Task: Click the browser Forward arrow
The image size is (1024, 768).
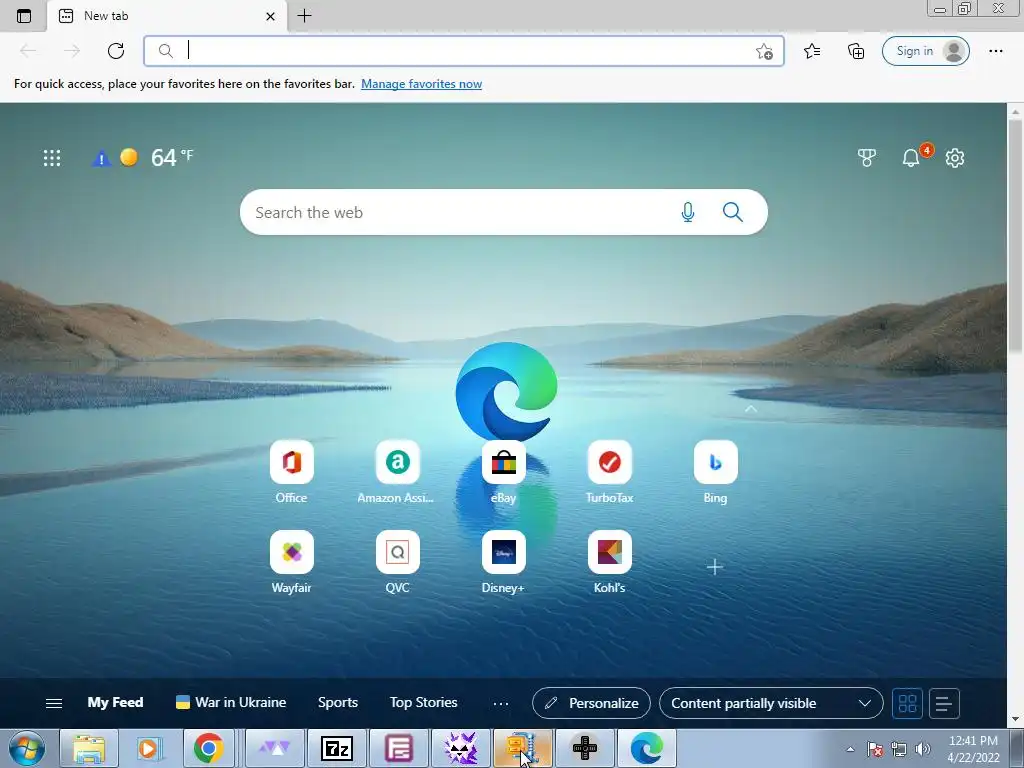Action: 72,51
